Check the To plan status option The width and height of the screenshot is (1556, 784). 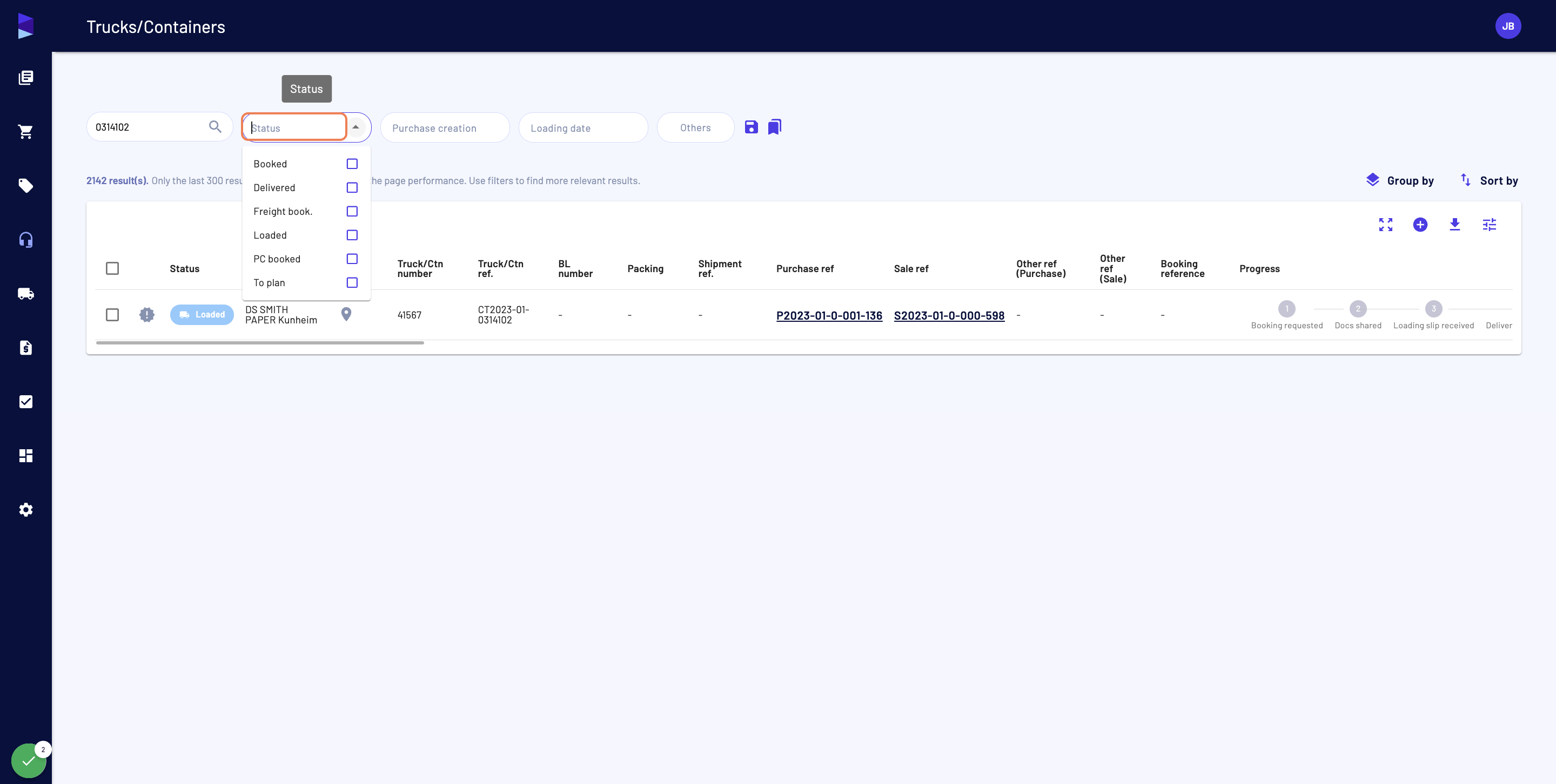(352, 282)
